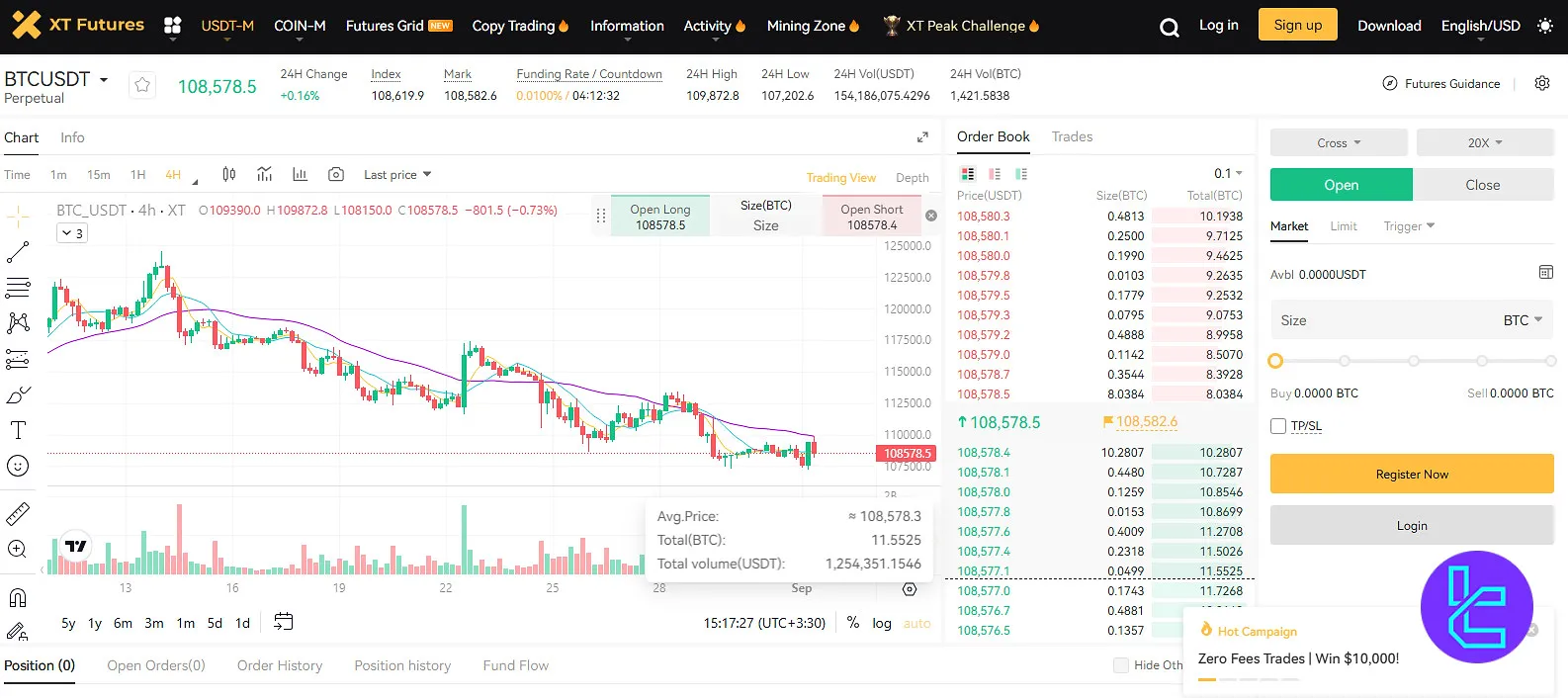Open the calculator icon beside available balance
The width and height of the screenshot is (1568, 698).
coord(1546,273)
